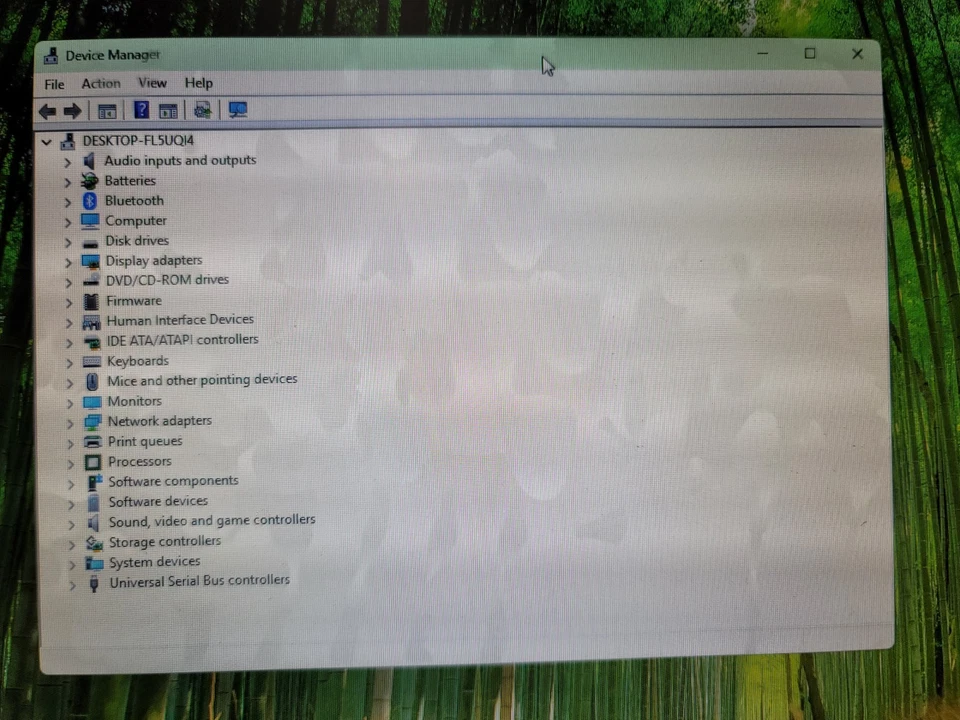960x720 pixels.
Task: Open the File menu
Action: coord(53,83)
